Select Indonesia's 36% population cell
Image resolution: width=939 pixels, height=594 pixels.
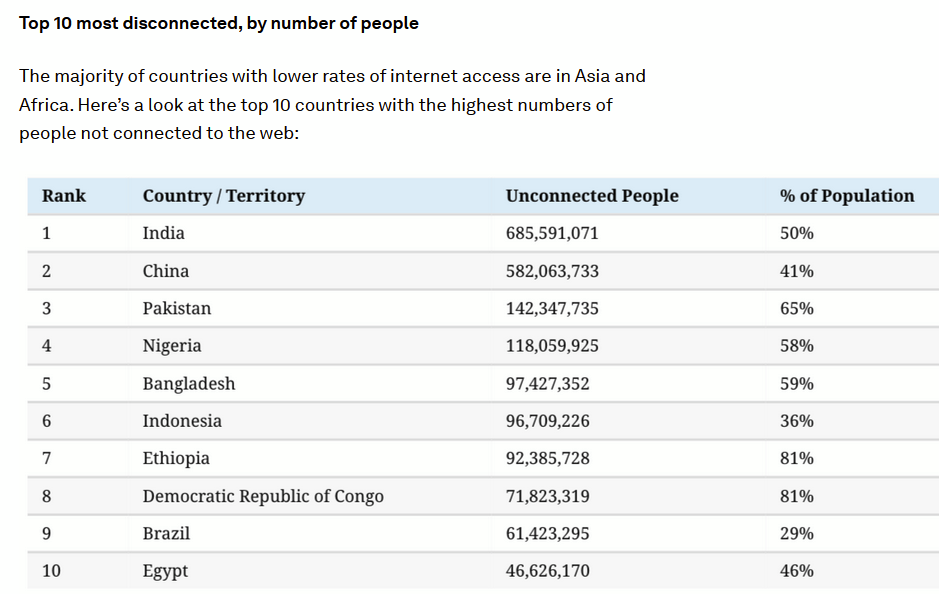[797, 421]
